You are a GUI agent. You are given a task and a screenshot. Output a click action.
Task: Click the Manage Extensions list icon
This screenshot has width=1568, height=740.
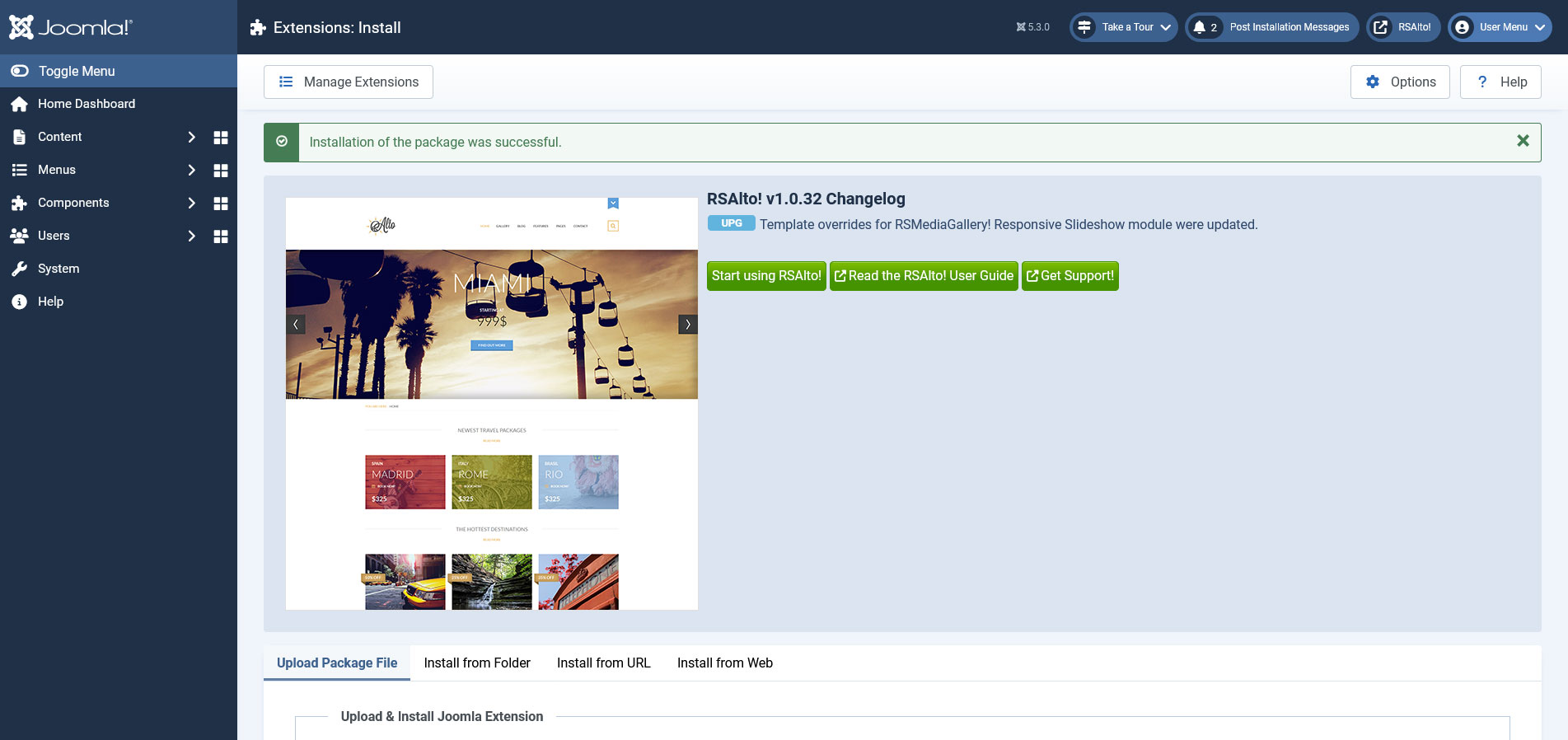pyautogui.click(x=286, y=82)
